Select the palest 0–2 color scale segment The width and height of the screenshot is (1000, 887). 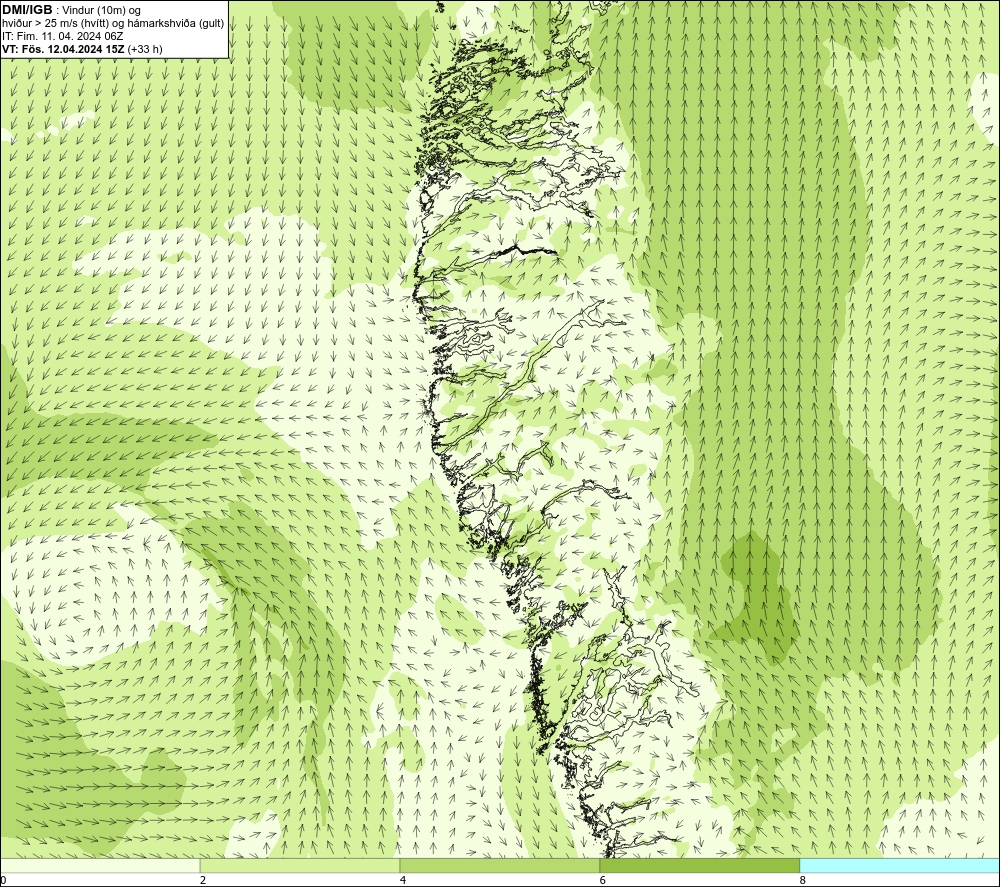(100, 865)
